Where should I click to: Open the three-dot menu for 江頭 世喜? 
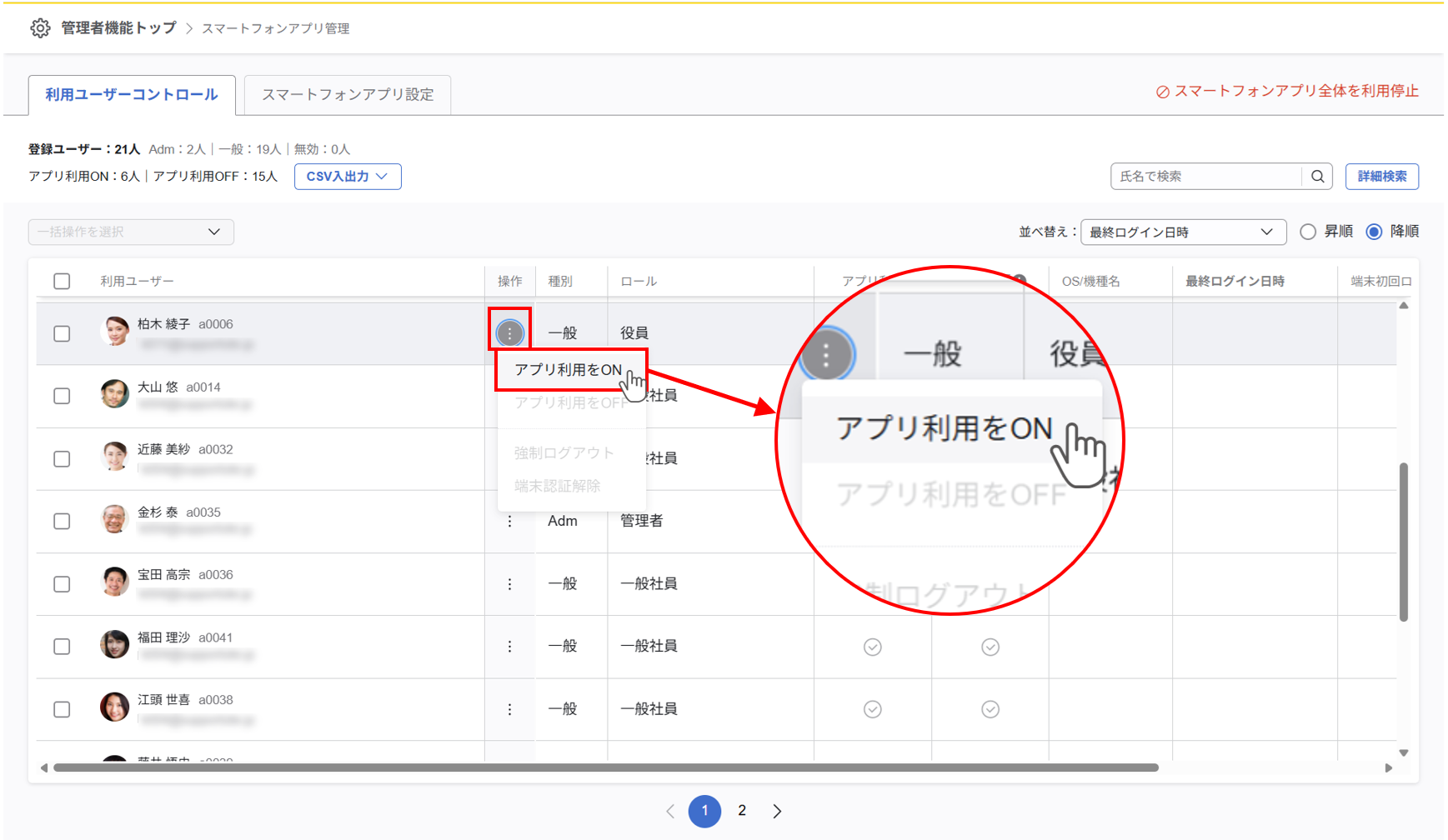[509, 709]
